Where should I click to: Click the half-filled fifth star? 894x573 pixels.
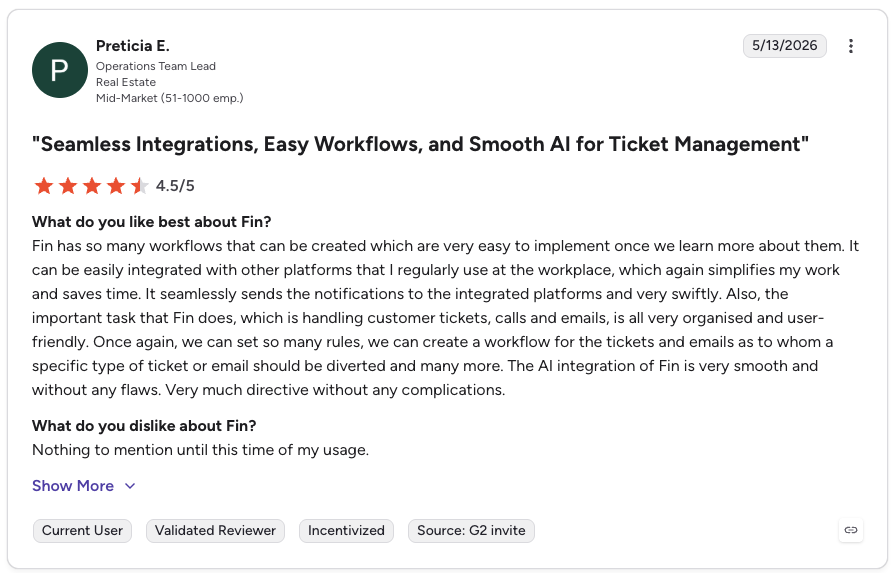click(140, 186)
